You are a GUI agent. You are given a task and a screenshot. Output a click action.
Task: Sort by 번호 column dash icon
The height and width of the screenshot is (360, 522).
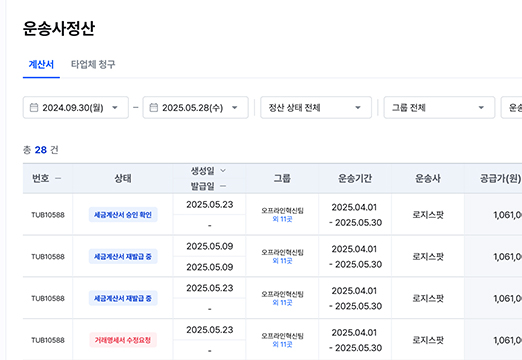click(58, 178)
